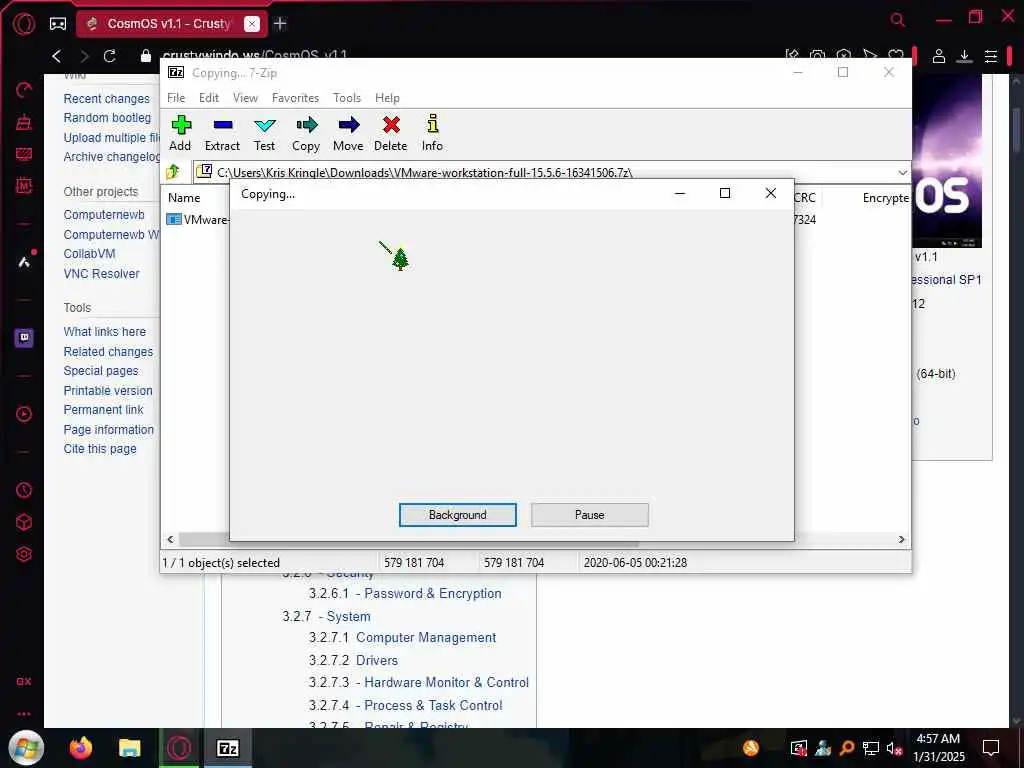Select the Copy toolbar icon in 7-Zip
Viewport: 1024px width, 768px height.
(x=306, y=133)
